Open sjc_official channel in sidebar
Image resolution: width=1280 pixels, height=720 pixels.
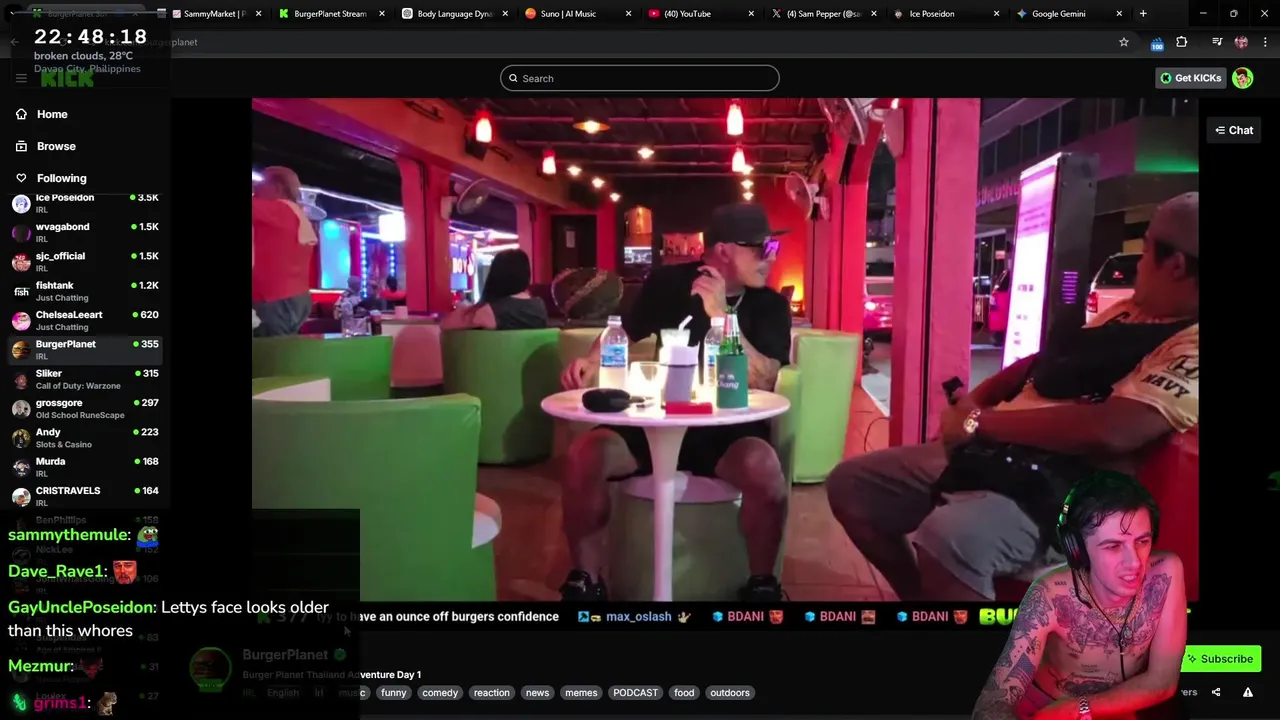click(x=85, y=261)
